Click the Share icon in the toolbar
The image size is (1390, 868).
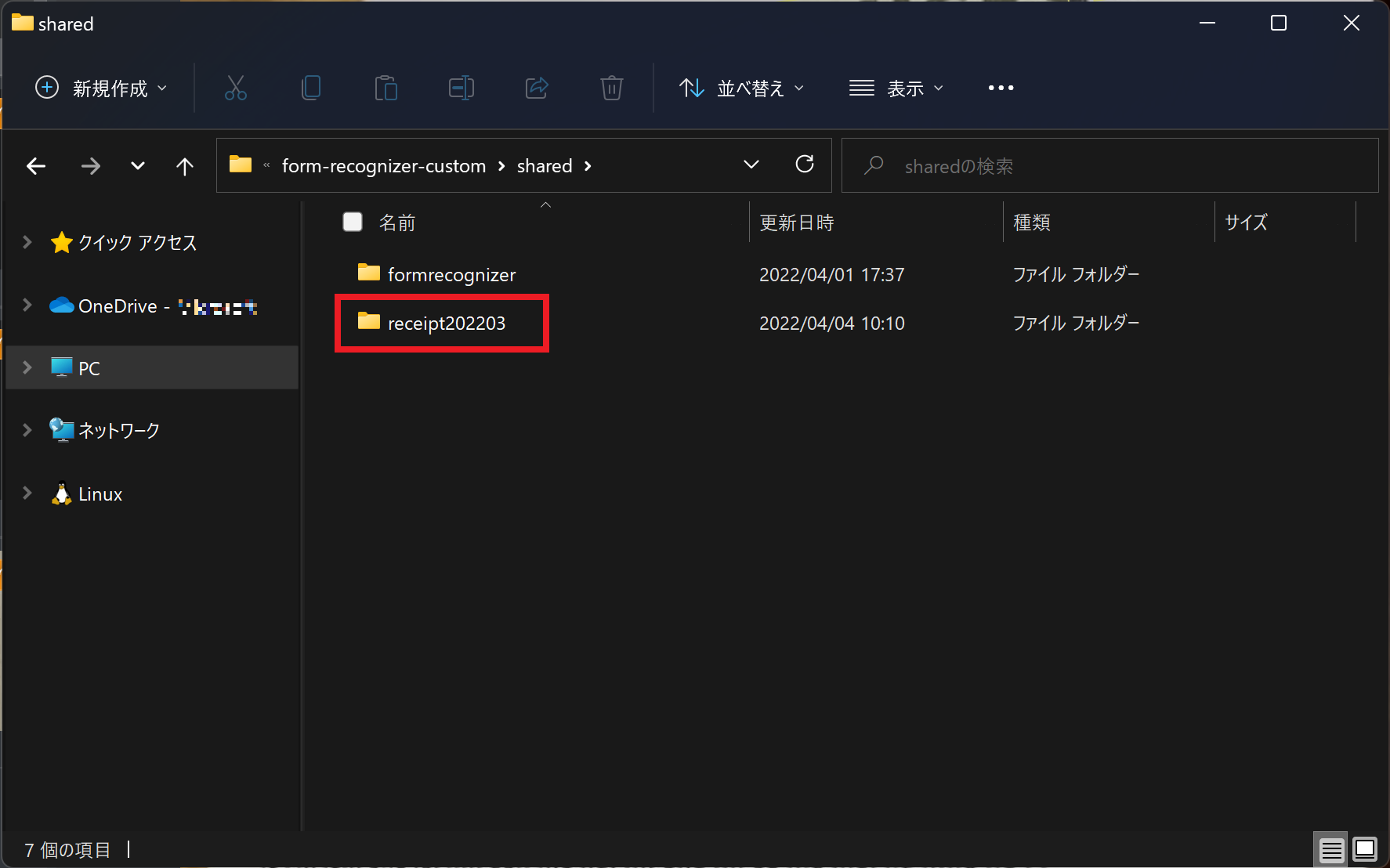(x=537, y=88)
